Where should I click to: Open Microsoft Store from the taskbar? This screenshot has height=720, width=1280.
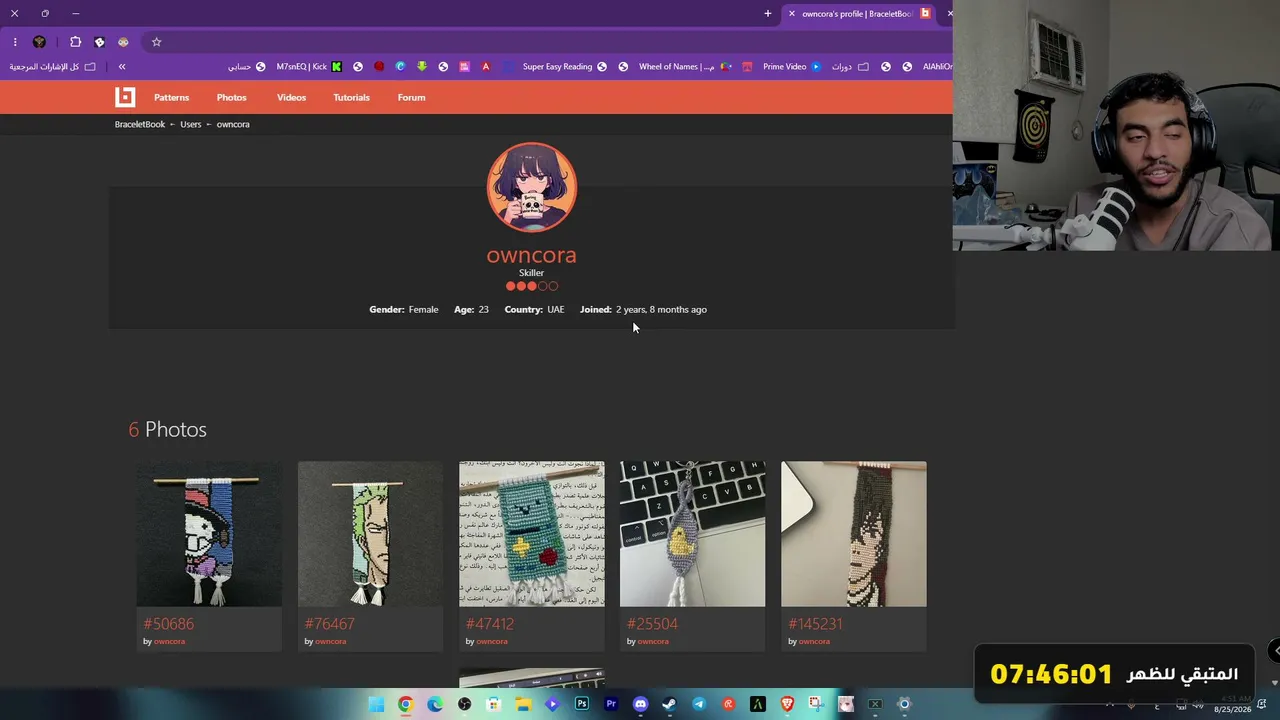493,704
